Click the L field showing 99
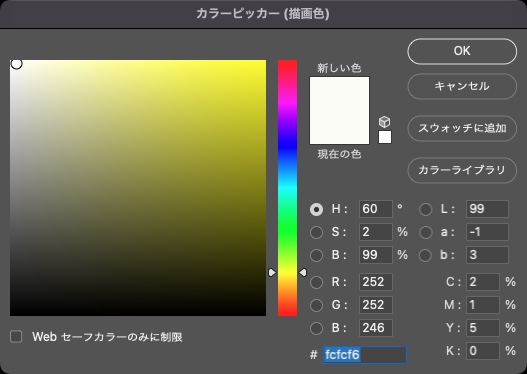This screenshot has height=374, width=527. (487, 209)
